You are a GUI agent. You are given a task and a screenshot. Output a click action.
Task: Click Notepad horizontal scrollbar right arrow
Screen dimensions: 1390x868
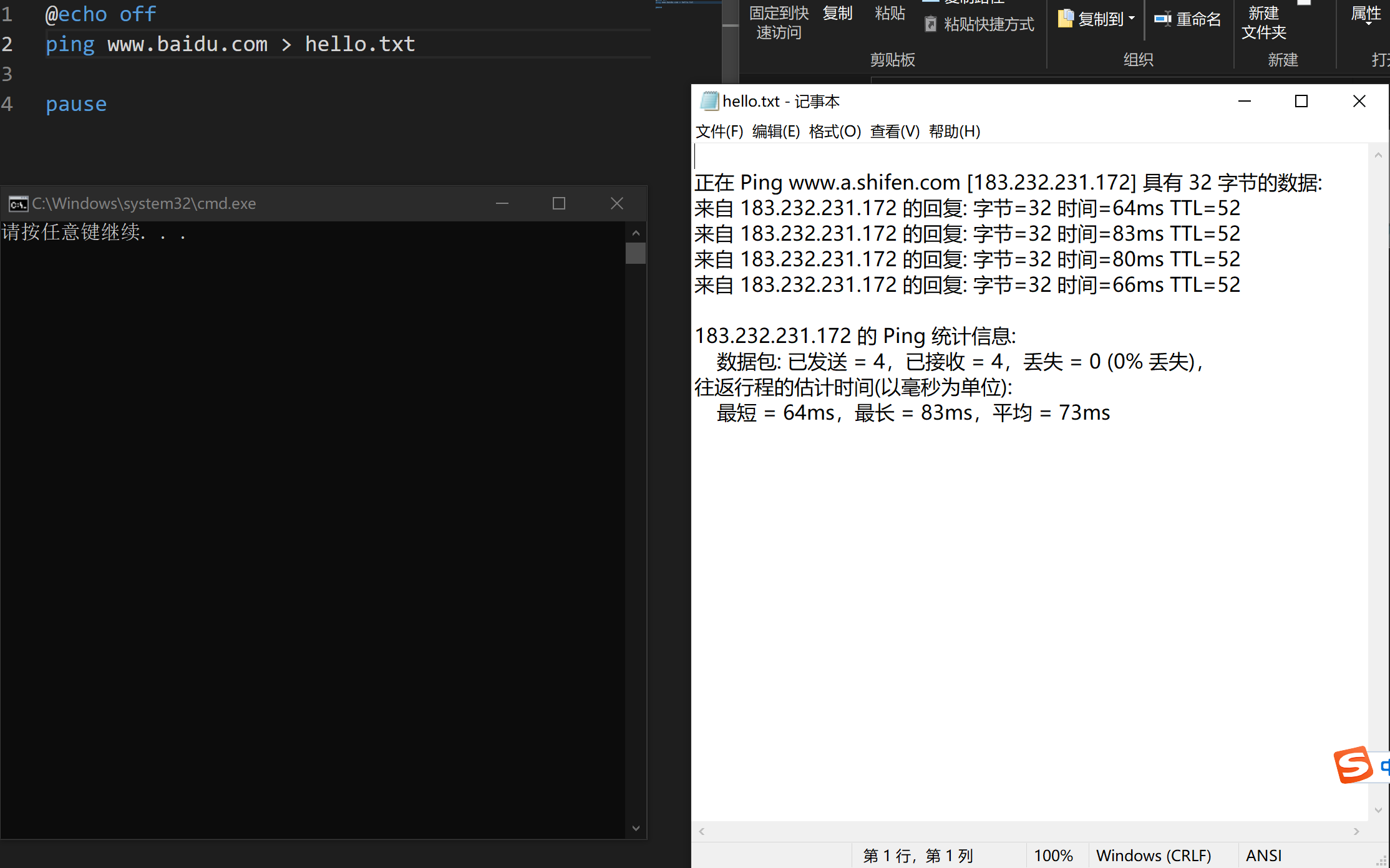pos(1356,831)
